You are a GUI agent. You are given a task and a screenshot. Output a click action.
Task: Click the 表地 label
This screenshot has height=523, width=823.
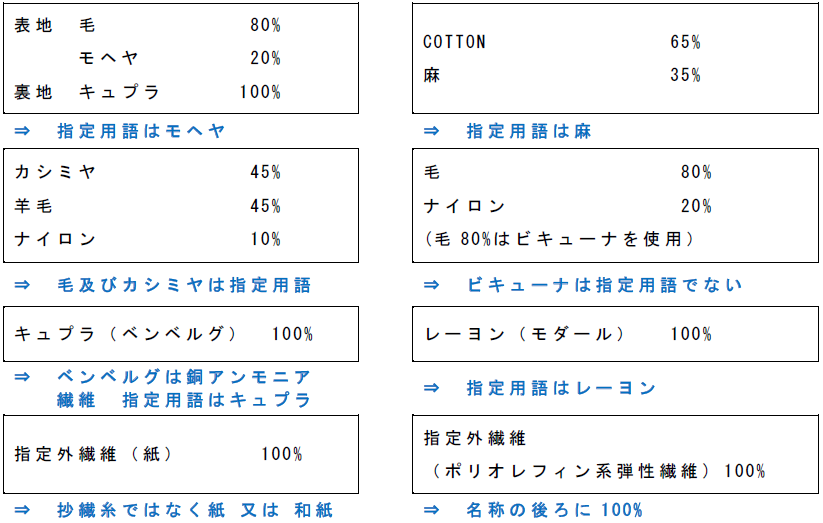33,26
